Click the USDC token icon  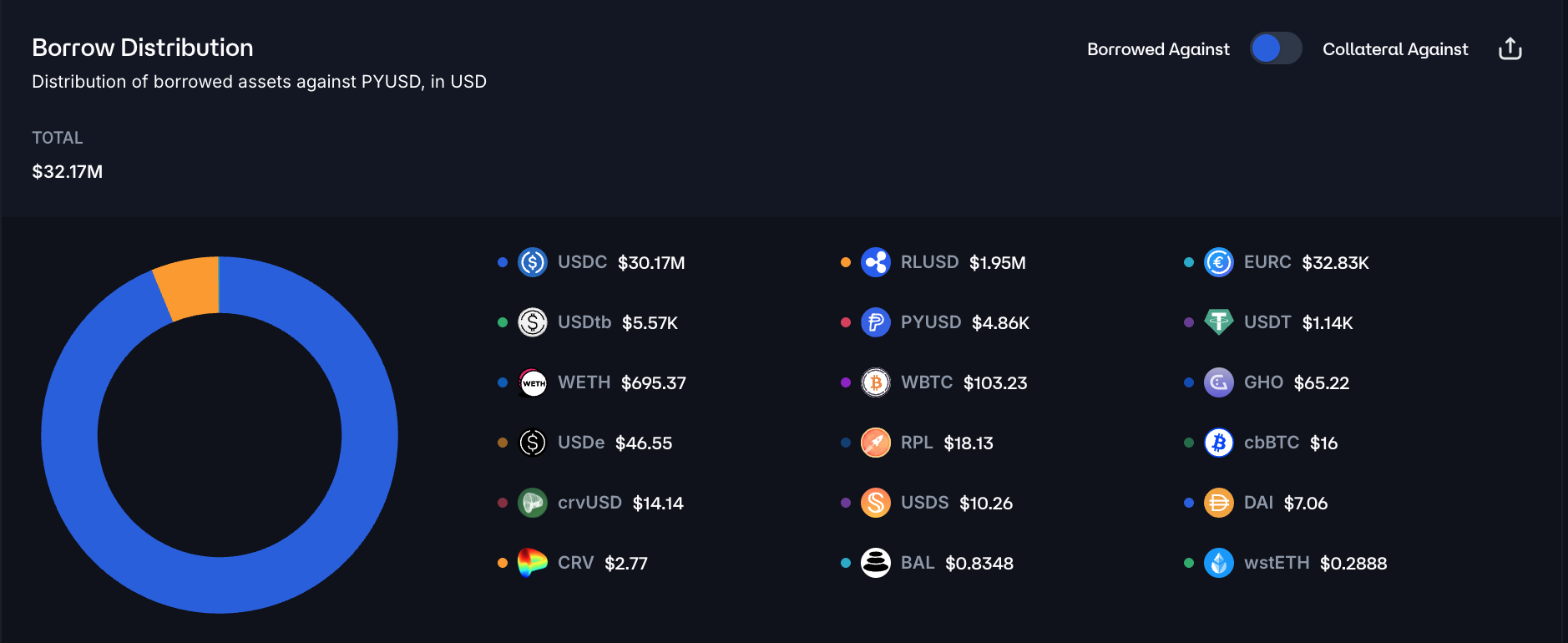533,262
